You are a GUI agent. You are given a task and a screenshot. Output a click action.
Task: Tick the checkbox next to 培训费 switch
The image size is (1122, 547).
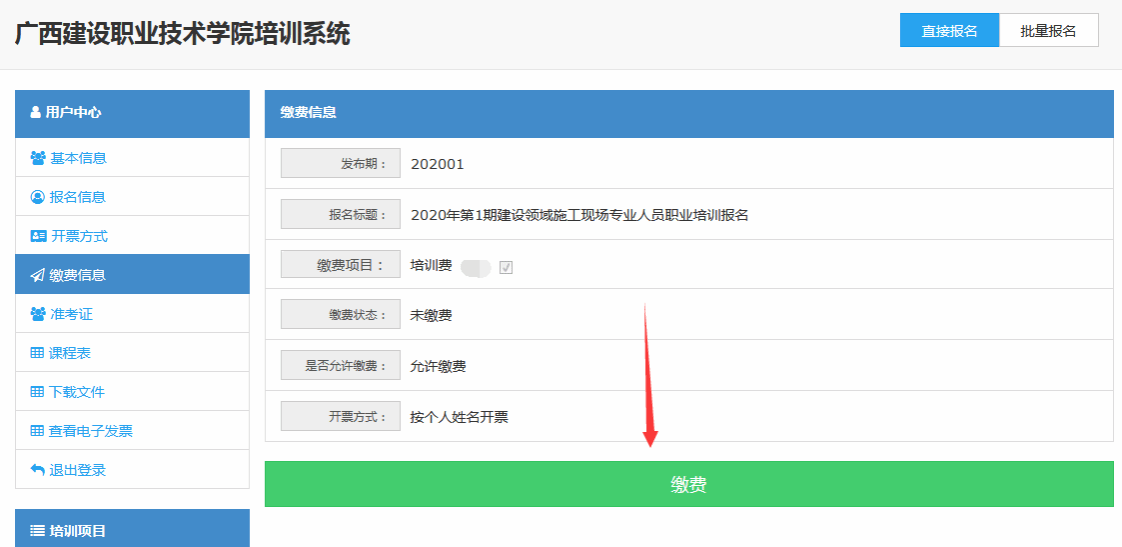506,268
